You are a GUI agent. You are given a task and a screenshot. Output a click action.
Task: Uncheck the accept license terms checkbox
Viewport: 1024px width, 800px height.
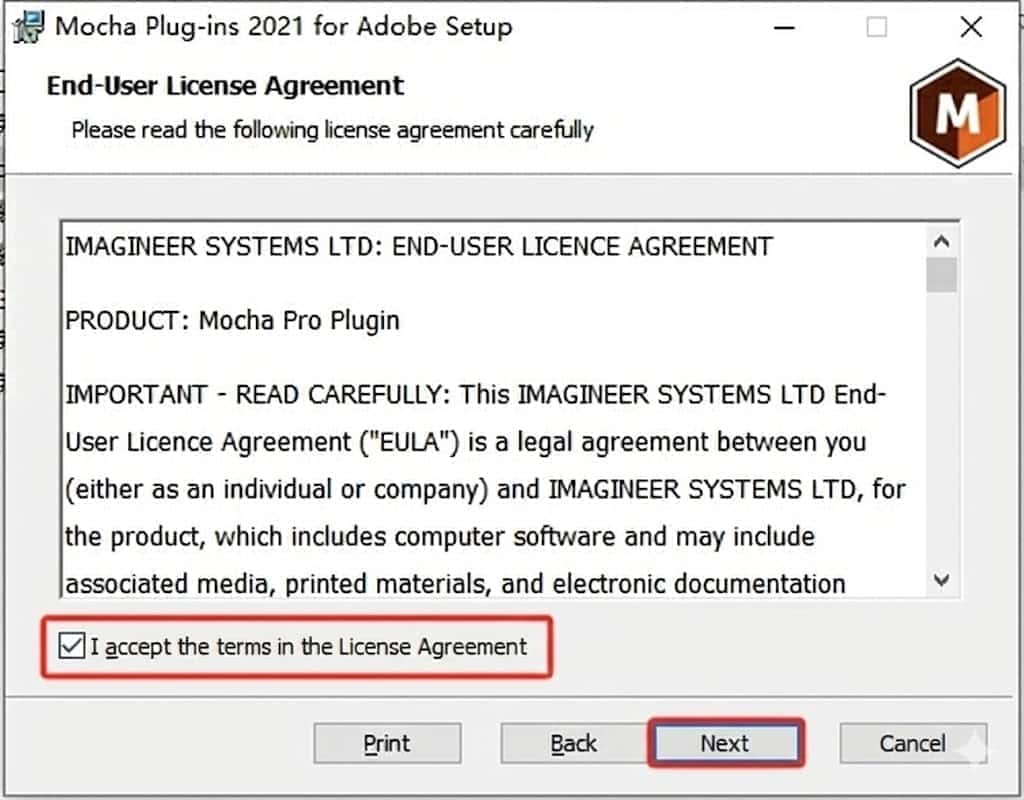[72, 647]
